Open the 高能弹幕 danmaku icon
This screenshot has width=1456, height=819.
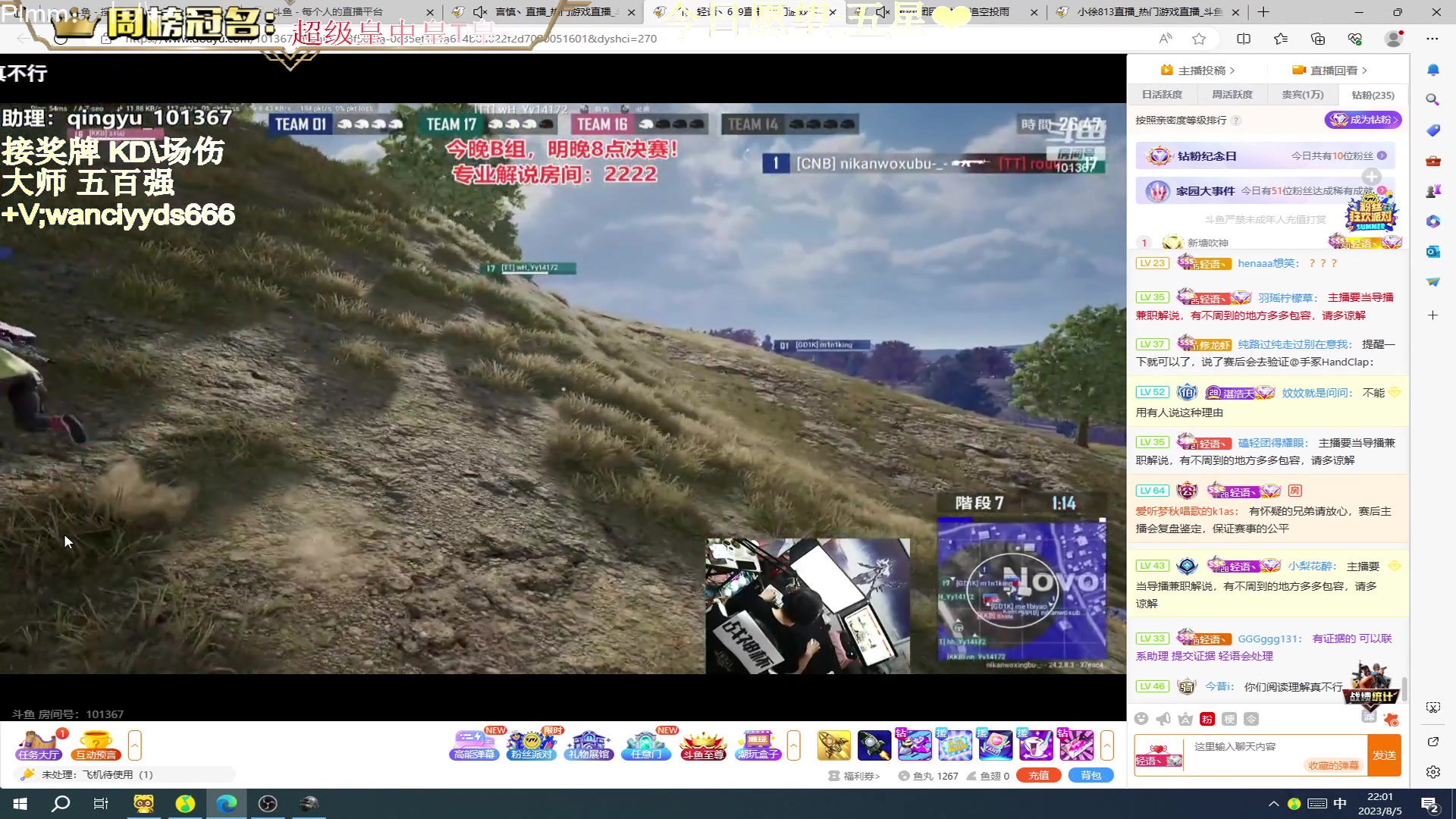coord(475,745)
